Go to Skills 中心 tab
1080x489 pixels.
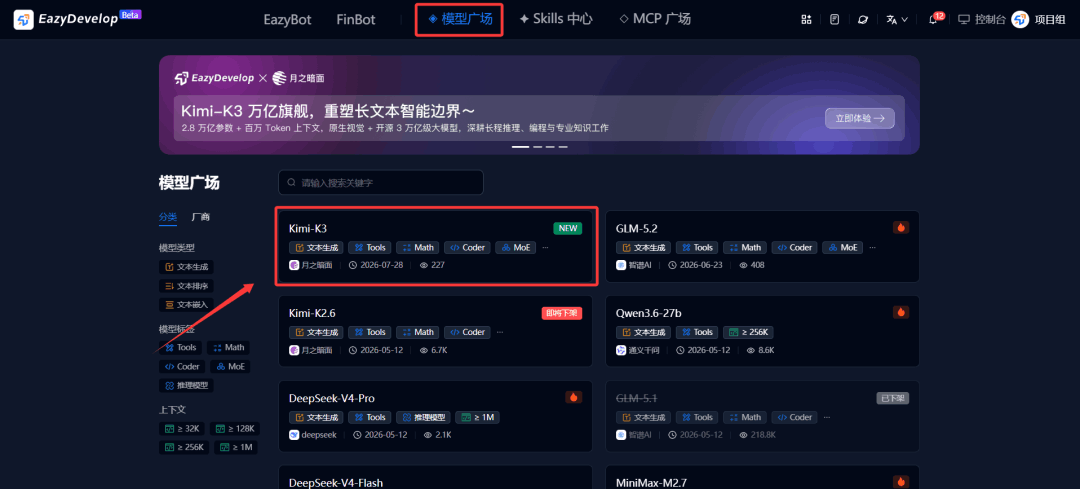point(556,19)
